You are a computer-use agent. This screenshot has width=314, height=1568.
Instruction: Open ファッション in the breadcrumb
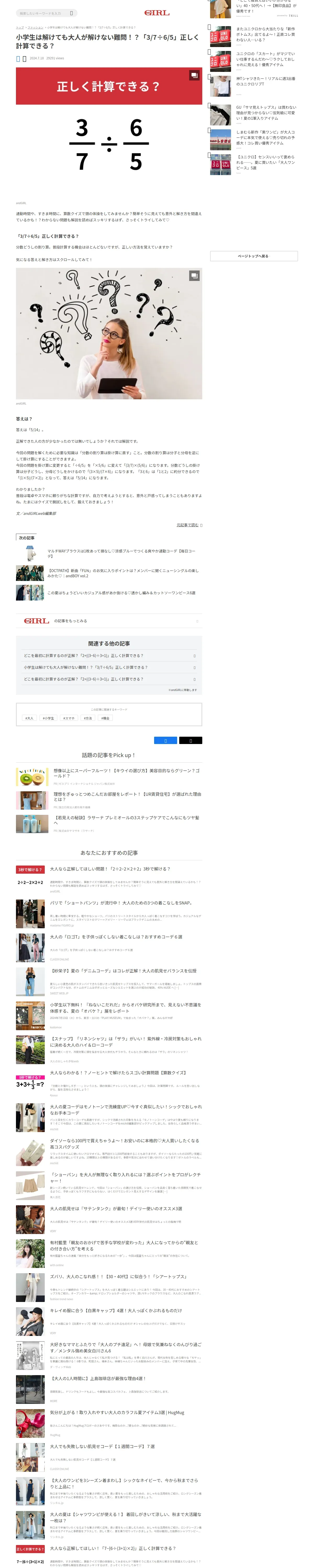pyautogui.click(x=35, y=27)
